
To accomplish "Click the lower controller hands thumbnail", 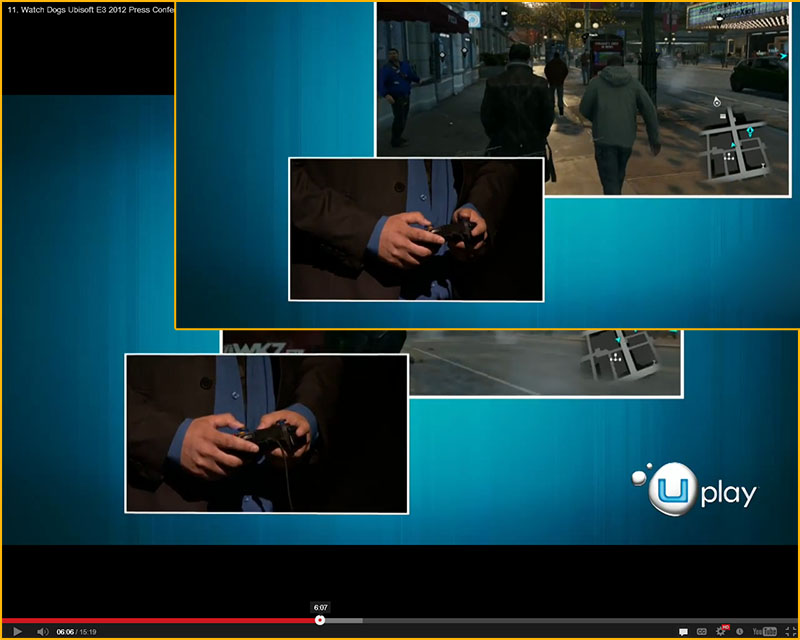I will 266,433.
